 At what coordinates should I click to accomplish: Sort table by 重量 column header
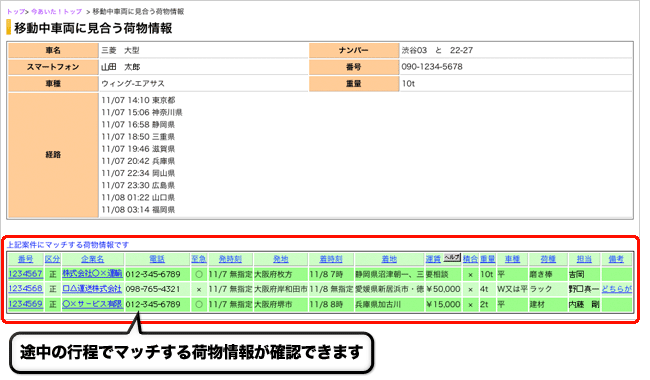coord(488,259)
